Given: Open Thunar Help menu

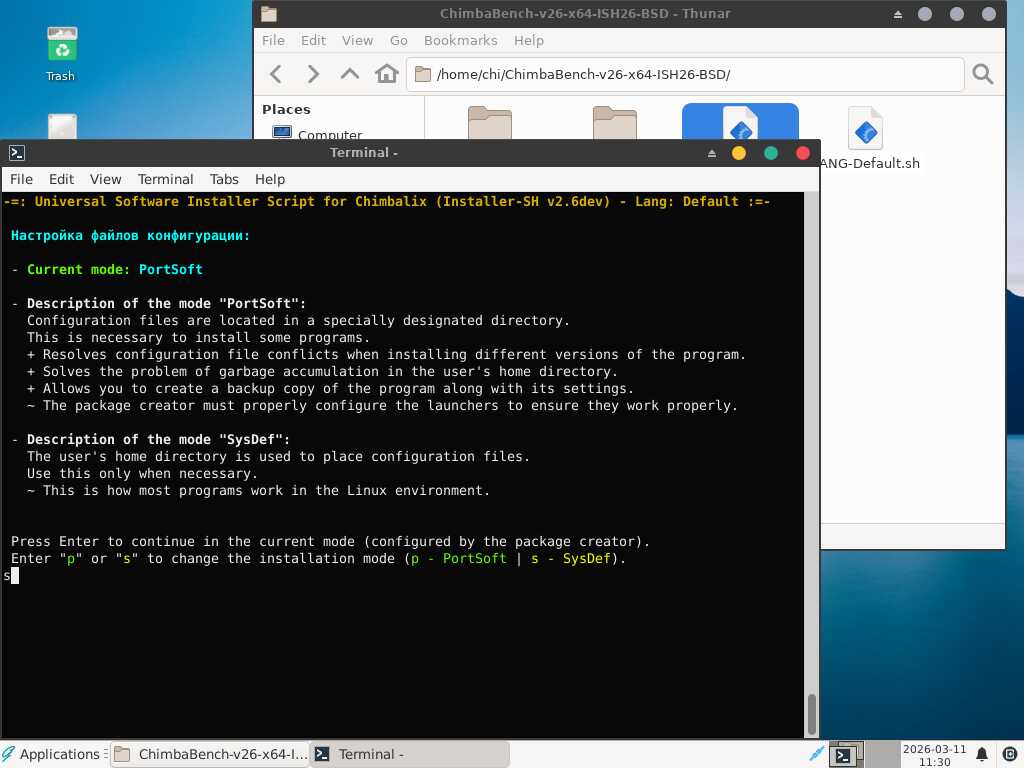Looking at the screenshot, I should pos(528,40).
